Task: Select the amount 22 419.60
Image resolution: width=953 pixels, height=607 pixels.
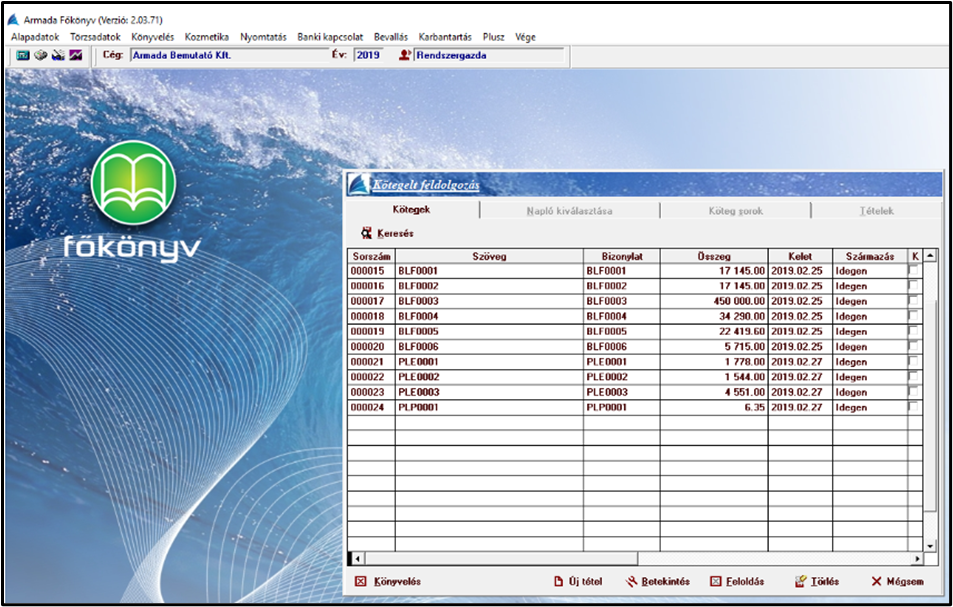Action: click(714, 332)
